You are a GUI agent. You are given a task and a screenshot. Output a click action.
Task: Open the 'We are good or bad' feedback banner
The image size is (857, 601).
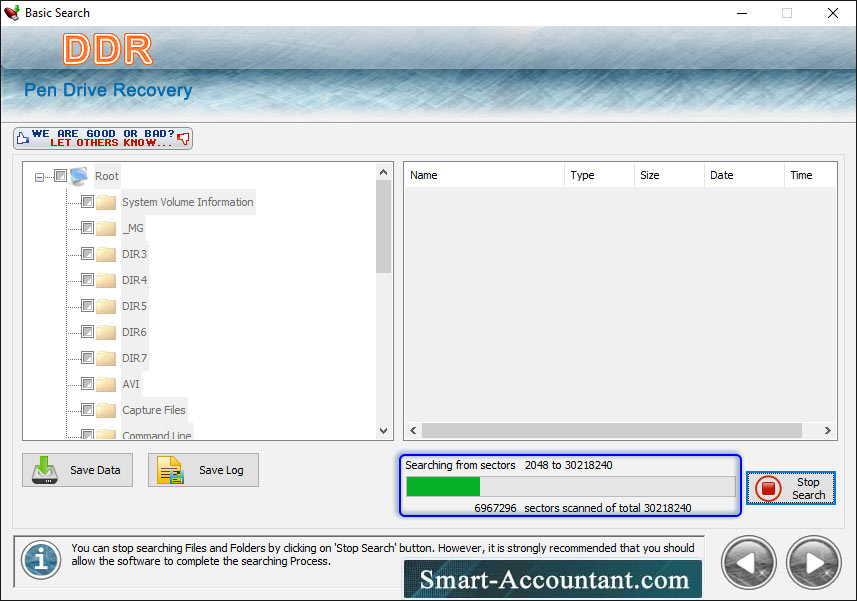(x=103, y=138)
